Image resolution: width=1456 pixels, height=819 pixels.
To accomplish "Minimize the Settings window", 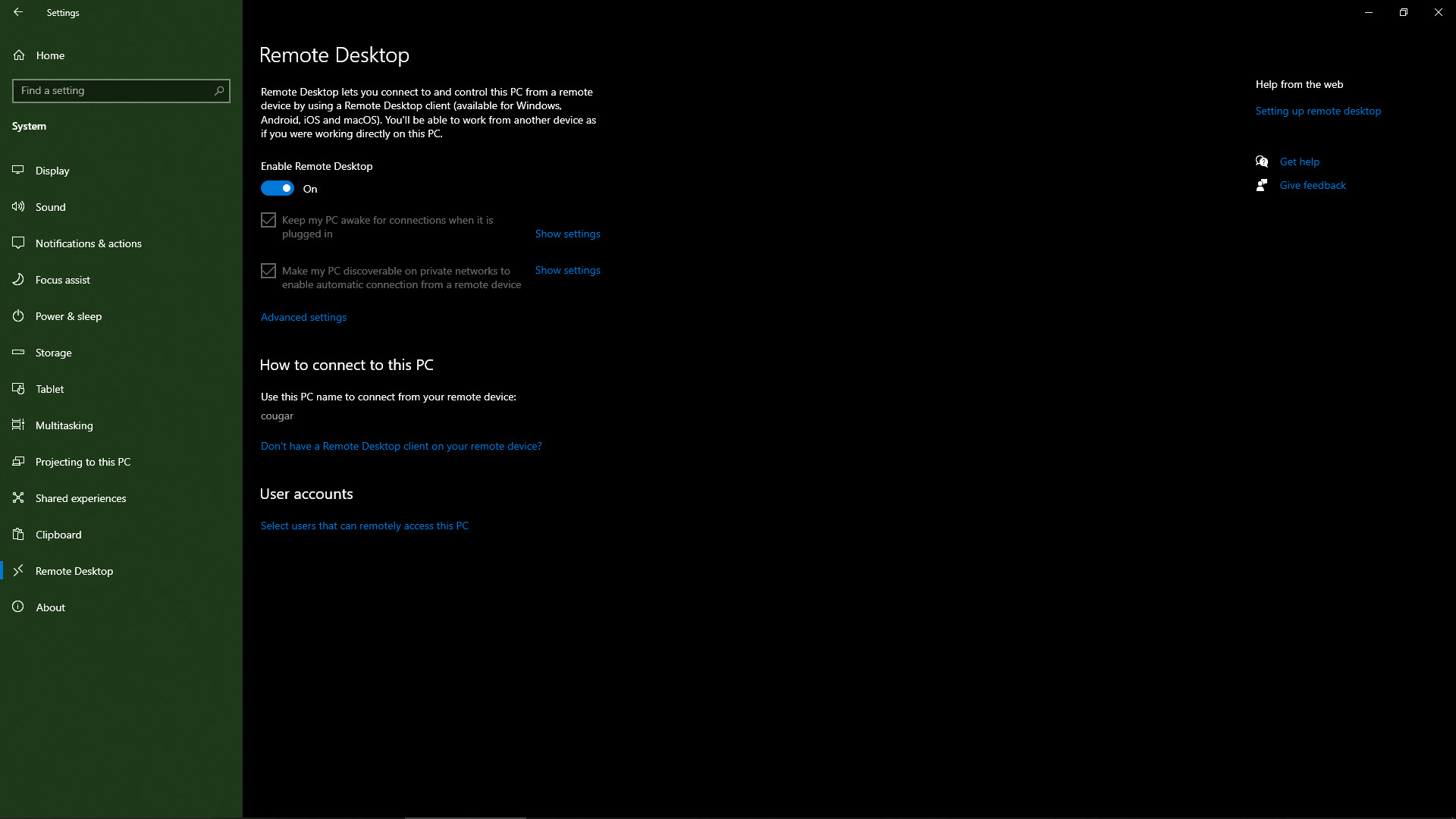I will [x=1369, y=12].
